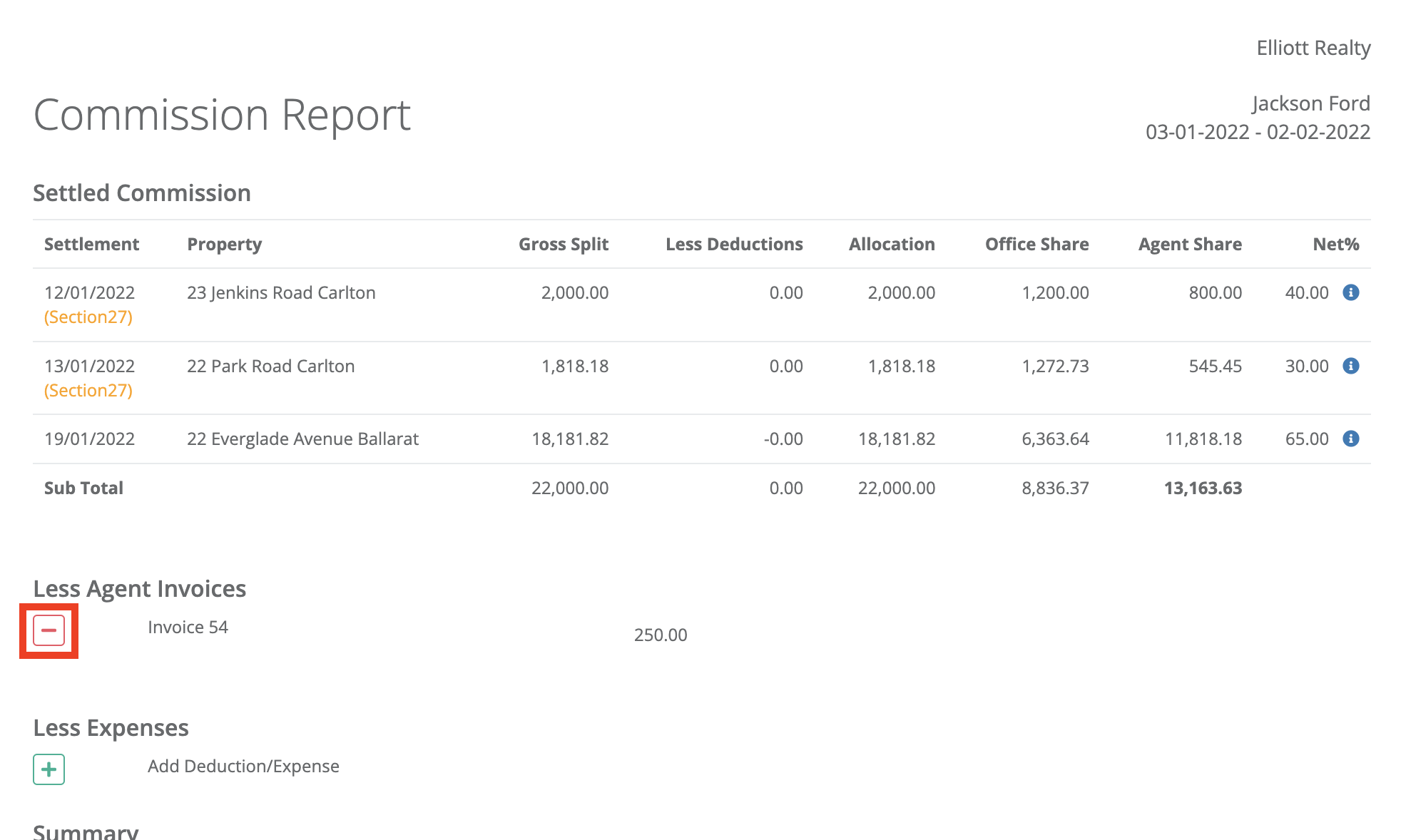The height and width of the screenshot is (840, 1401).
Task: Click the Agent Share column header
Action: pyautogui.click(x=1190, y=245)
